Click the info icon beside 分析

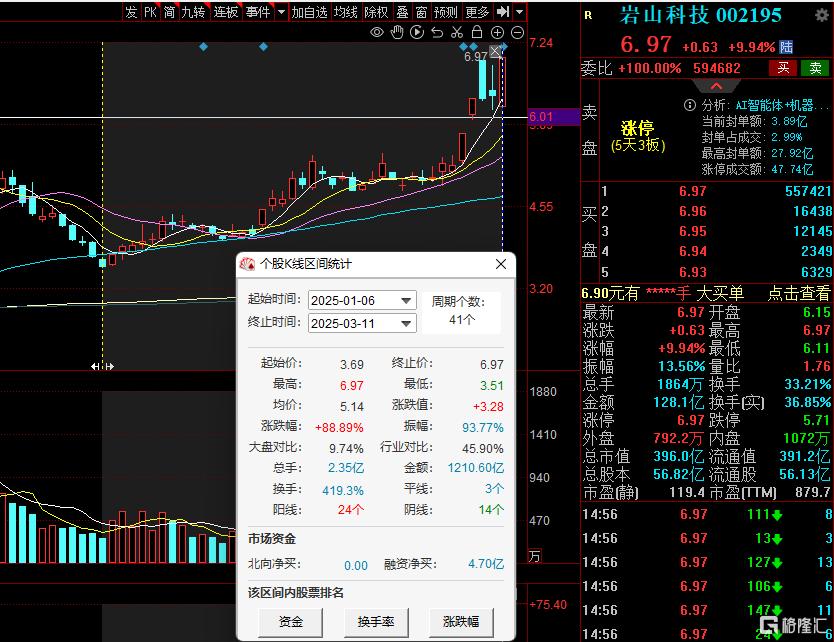pyautogui.click(x=689, y=105)
